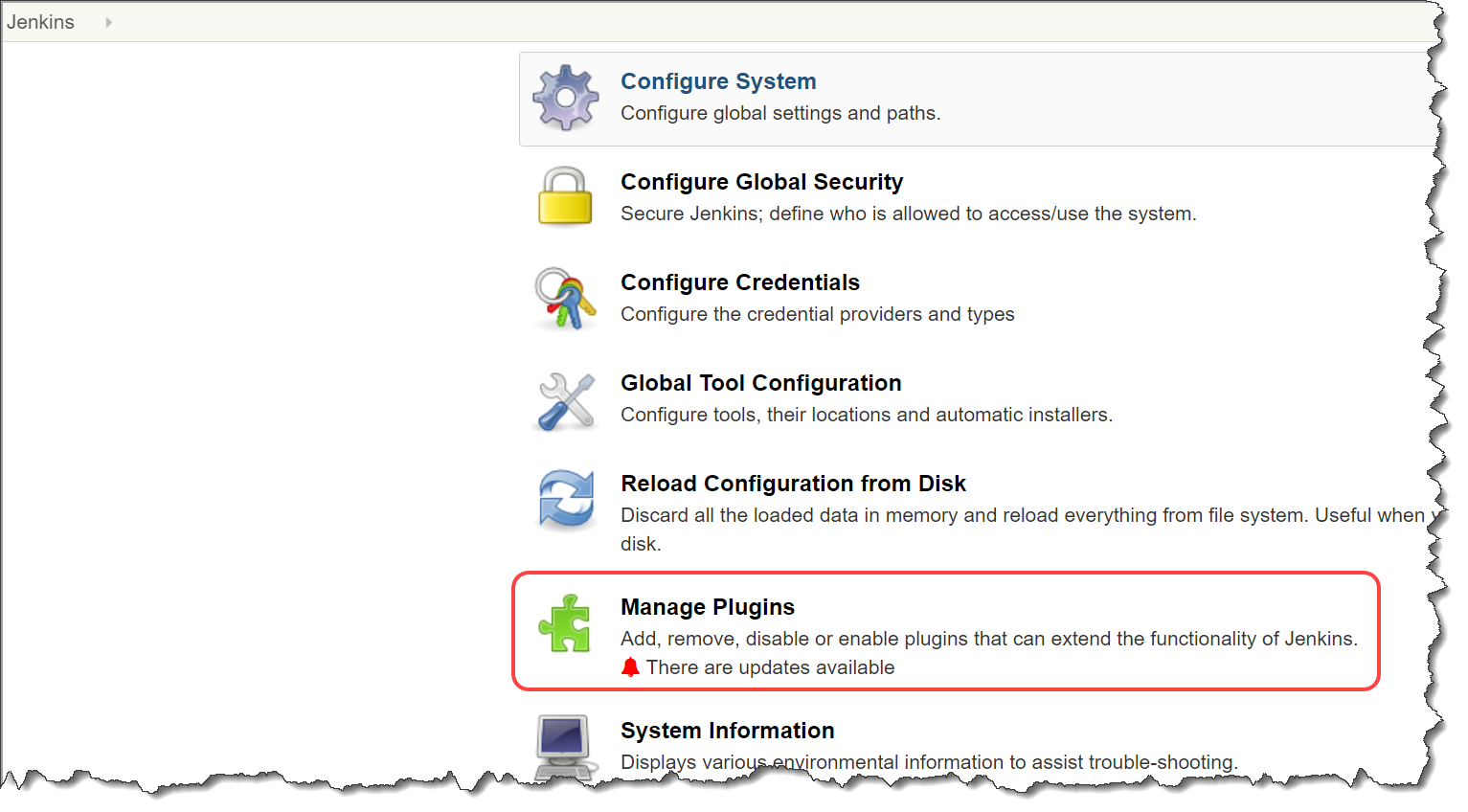
Task: Click the keys icon for Configure Credentials
Action: [565, 298]
